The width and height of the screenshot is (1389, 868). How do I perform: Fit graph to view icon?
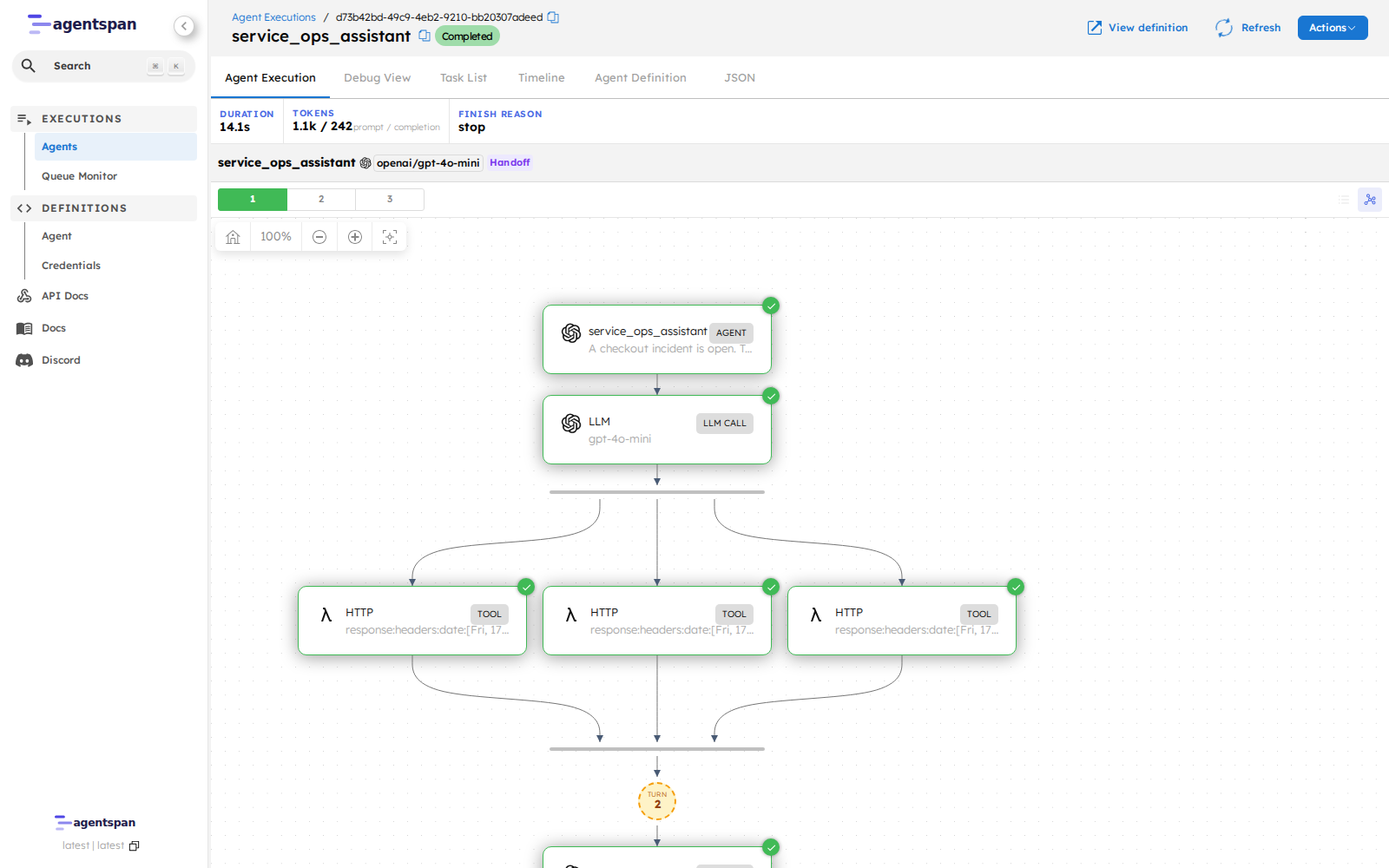[390, 237]
